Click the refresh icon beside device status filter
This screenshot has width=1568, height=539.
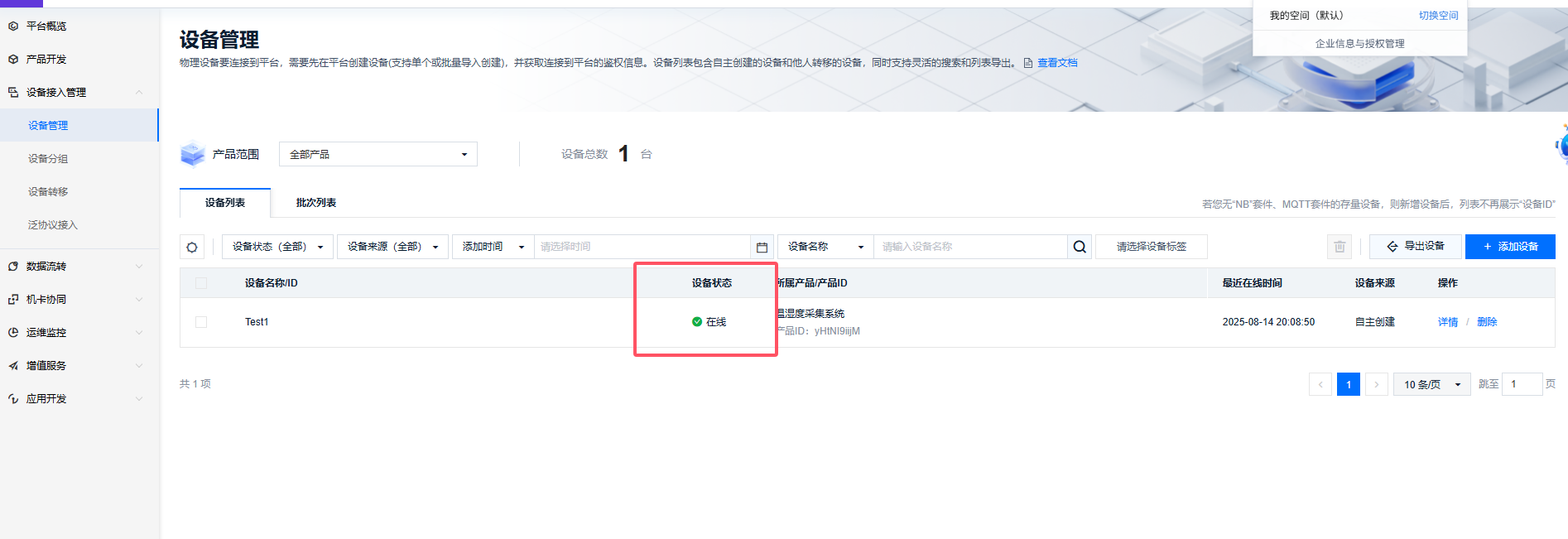click(x=192, y=247)
